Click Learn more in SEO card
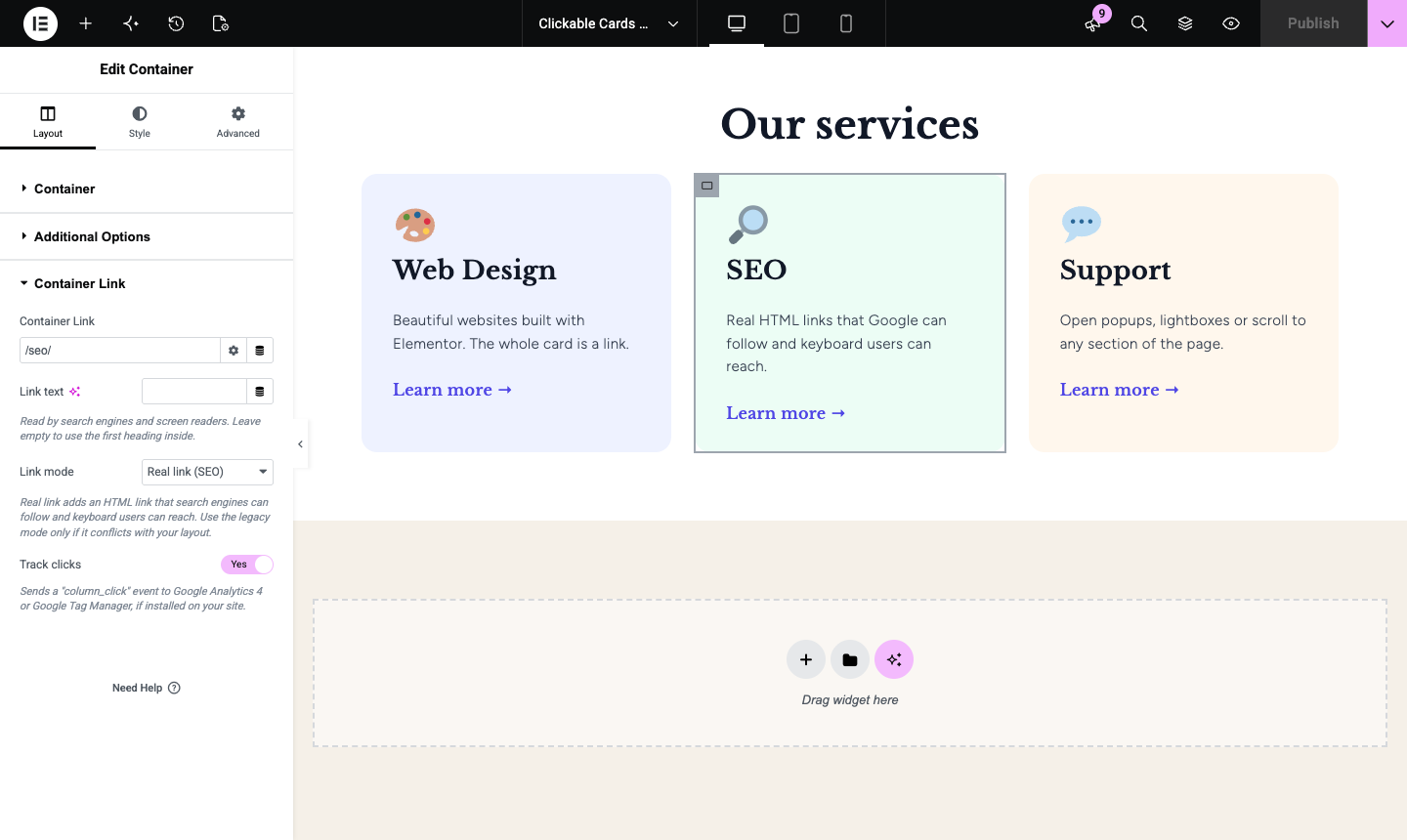Screen dimensions: 1407x840 tap(786, 413)
